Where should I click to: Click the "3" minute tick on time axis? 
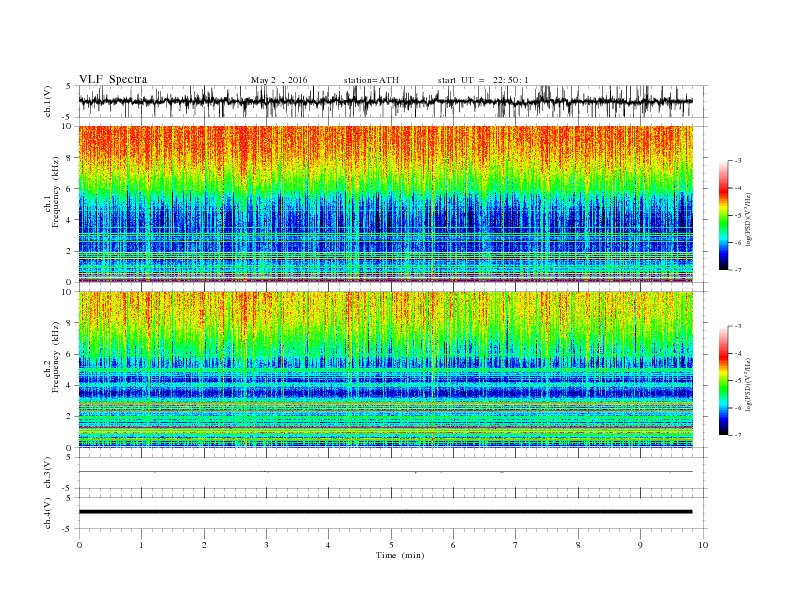266,545
